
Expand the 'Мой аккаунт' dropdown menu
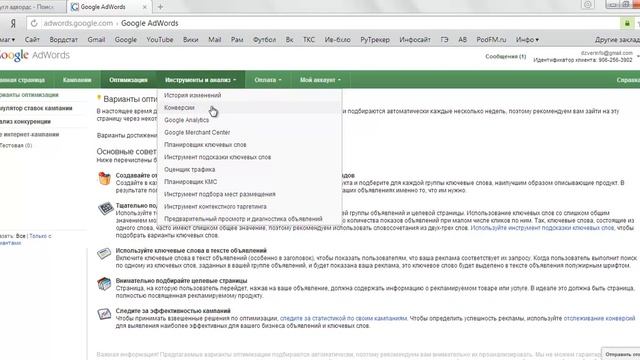320,80
